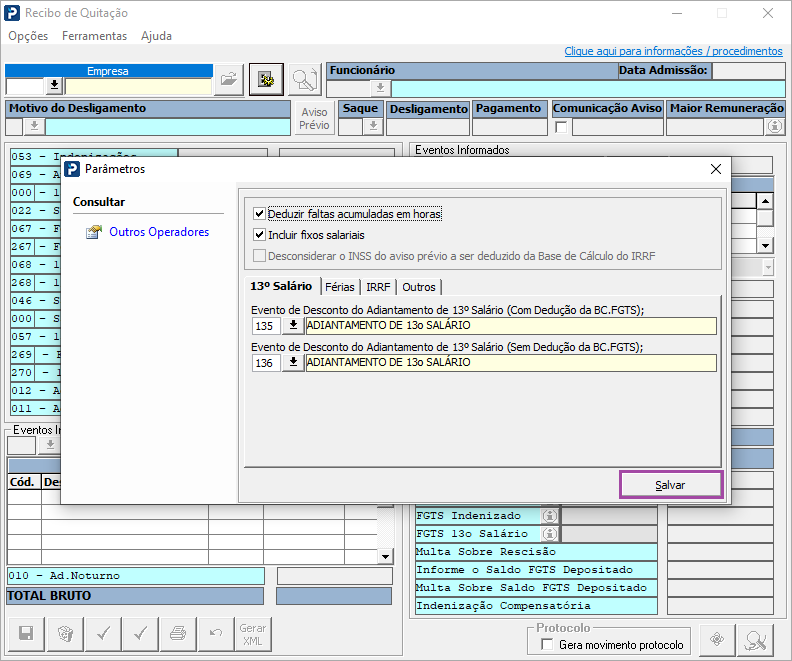This screenshot has height=661, width=792.
Task: Click the save diskette icon at bottom
Action: [x=26, y=633]
